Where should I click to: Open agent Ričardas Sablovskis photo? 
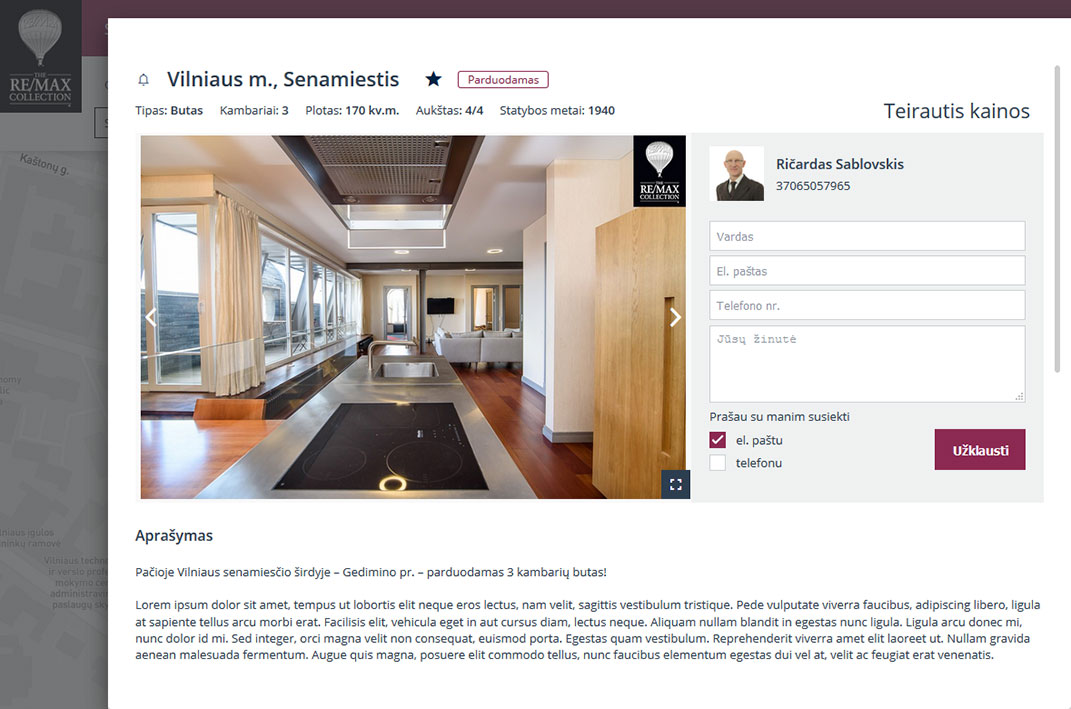736,173
